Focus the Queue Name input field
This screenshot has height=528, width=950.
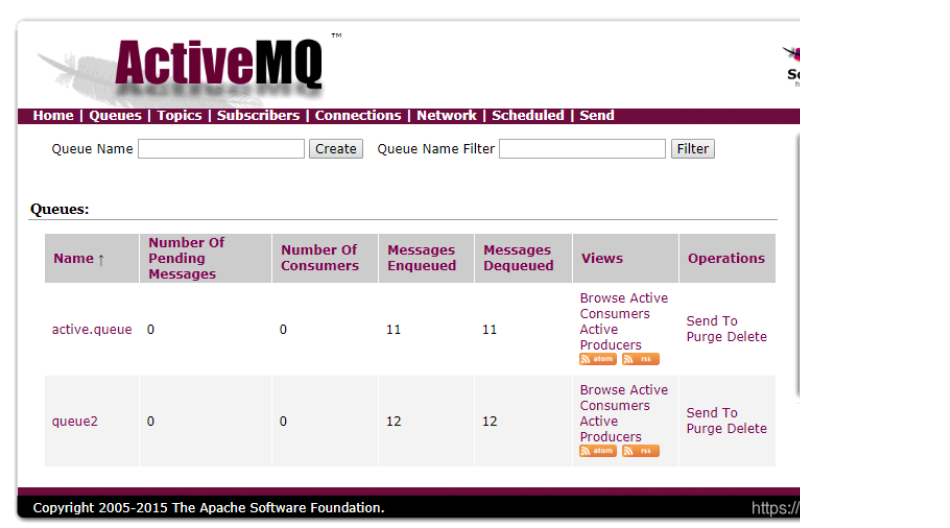coord(221,149)
